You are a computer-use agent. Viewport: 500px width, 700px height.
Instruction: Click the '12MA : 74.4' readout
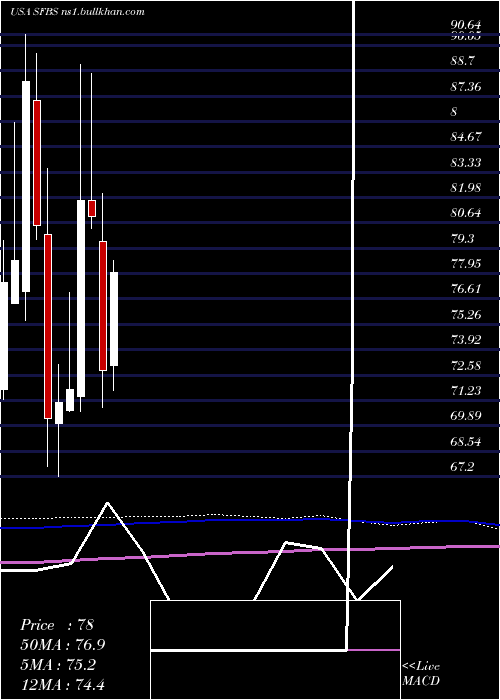[62, 684]
